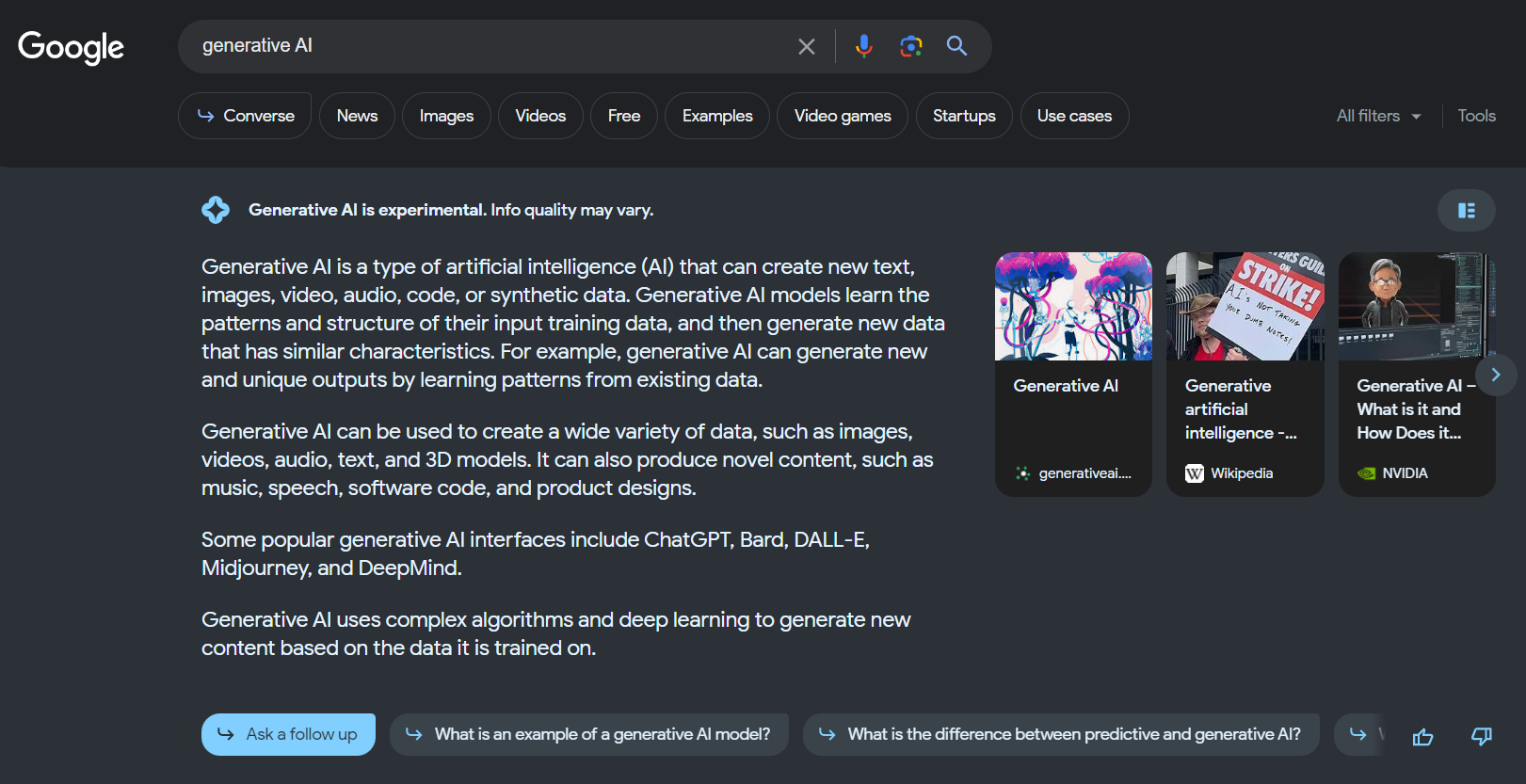1526x784 pixels.
Task: Expand the All filters dropdown
Action: [x=1378, y=116]
